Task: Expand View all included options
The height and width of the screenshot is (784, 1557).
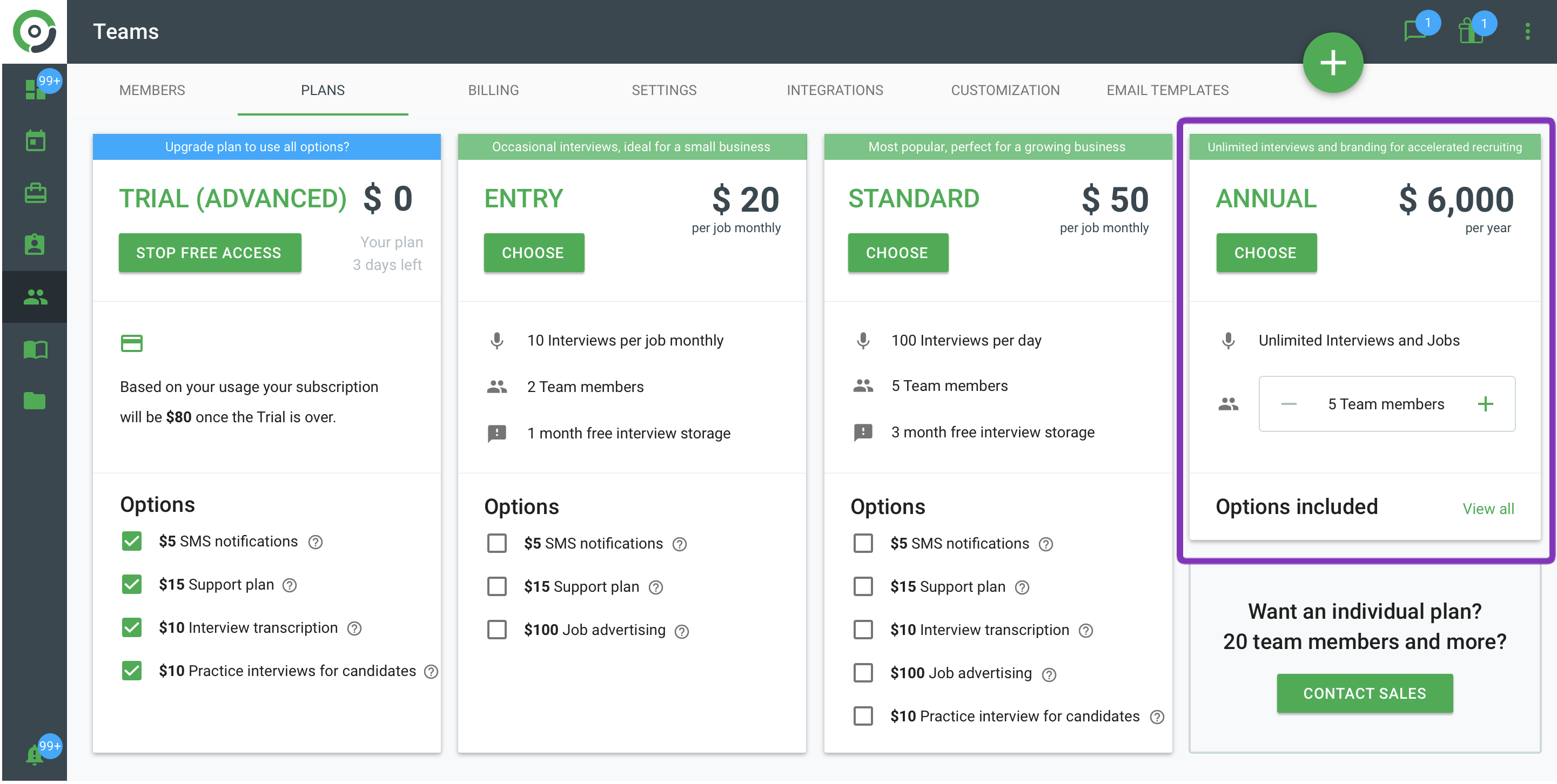Action: click(1487, 509)
